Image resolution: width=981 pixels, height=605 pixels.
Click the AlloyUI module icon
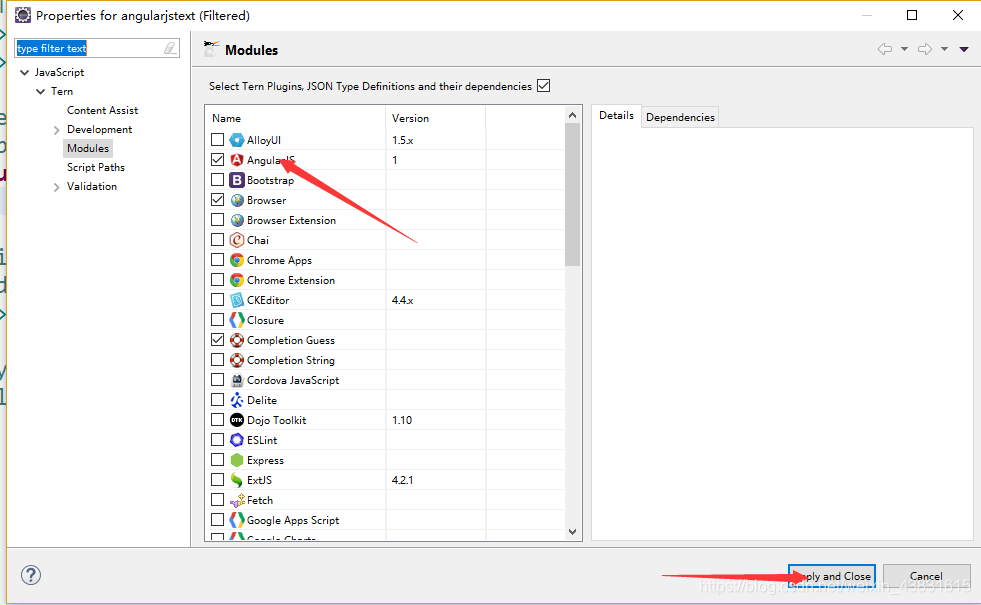pyautogui.click(x=236, y=140)
